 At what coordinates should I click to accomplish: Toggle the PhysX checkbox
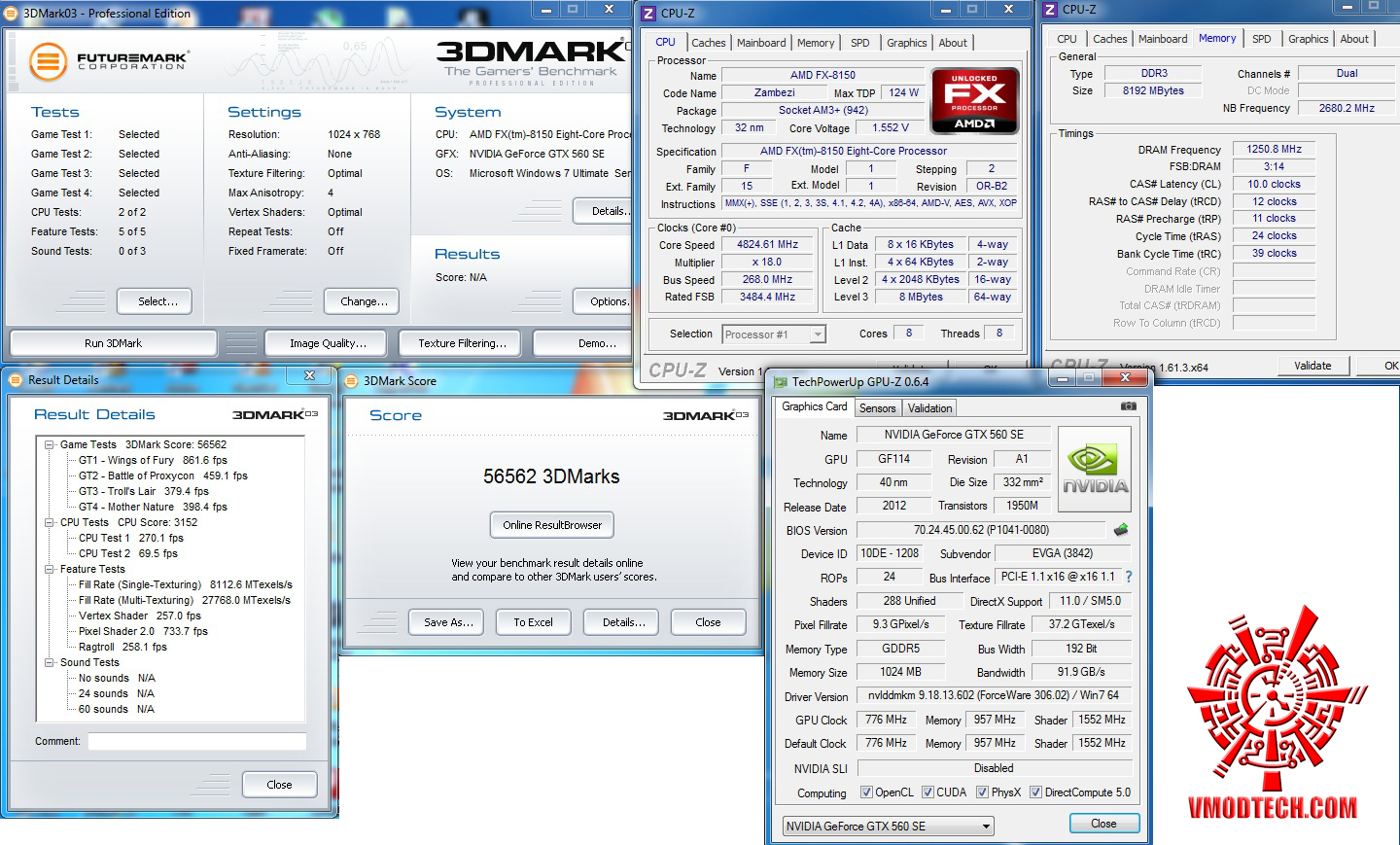(x=982, y=792)
